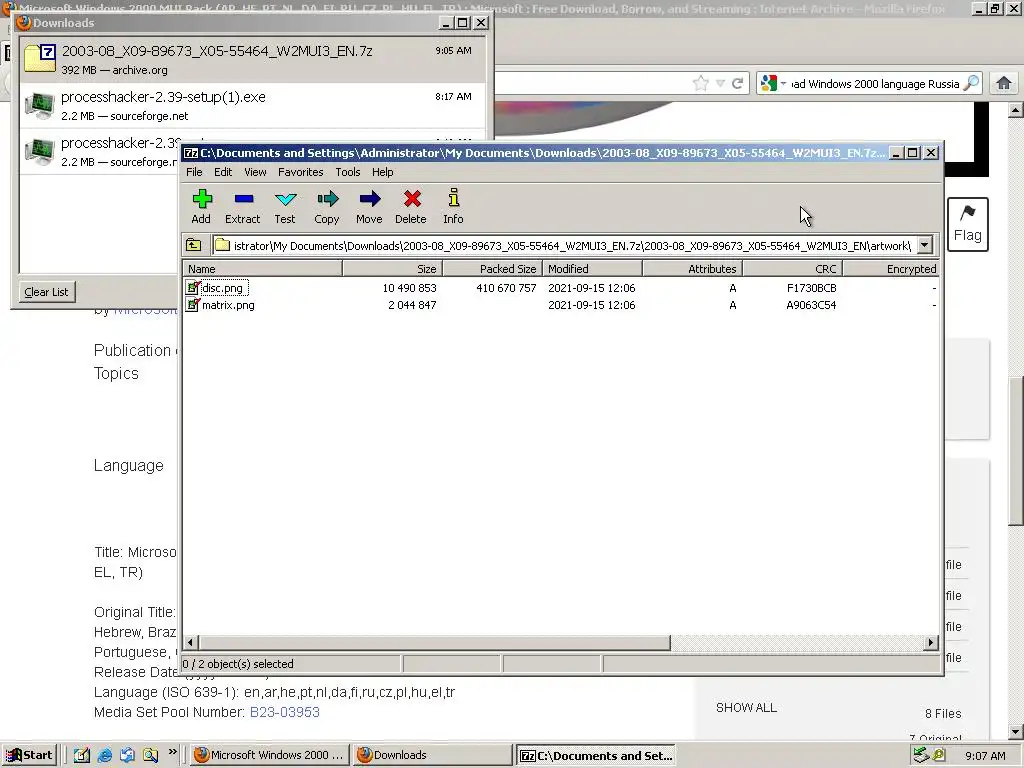Open the Tools menu

[x=347, y=172]
